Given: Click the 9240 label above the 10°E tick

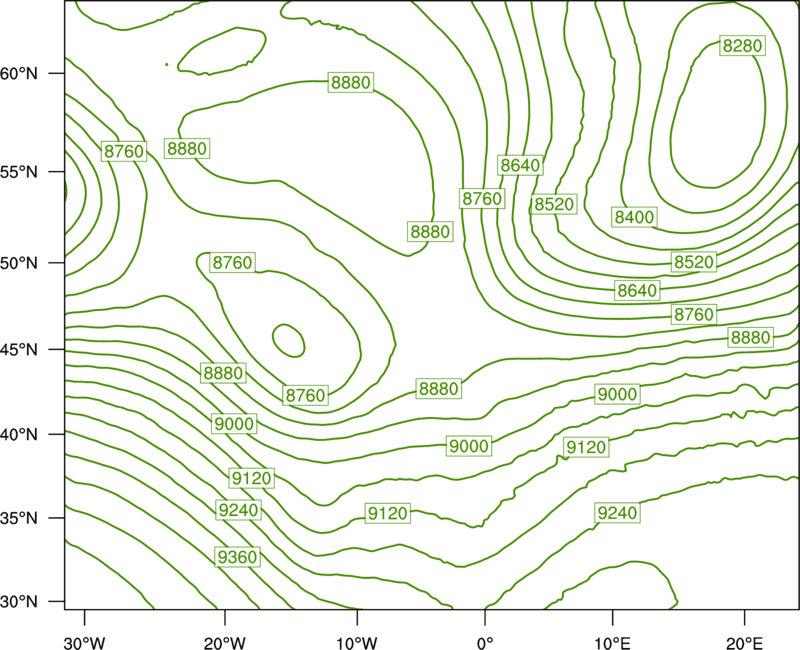Looking at the screenshot, I should [617, 512].
